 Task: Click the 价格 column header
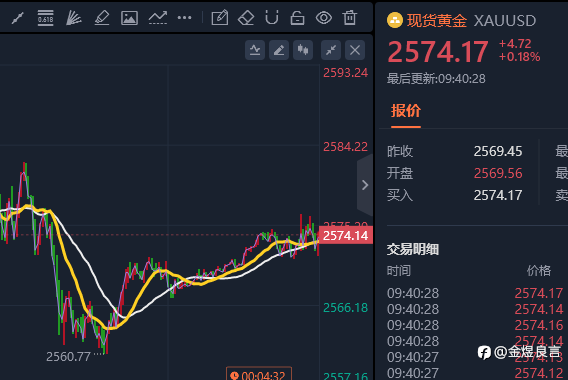pos(539,271)
